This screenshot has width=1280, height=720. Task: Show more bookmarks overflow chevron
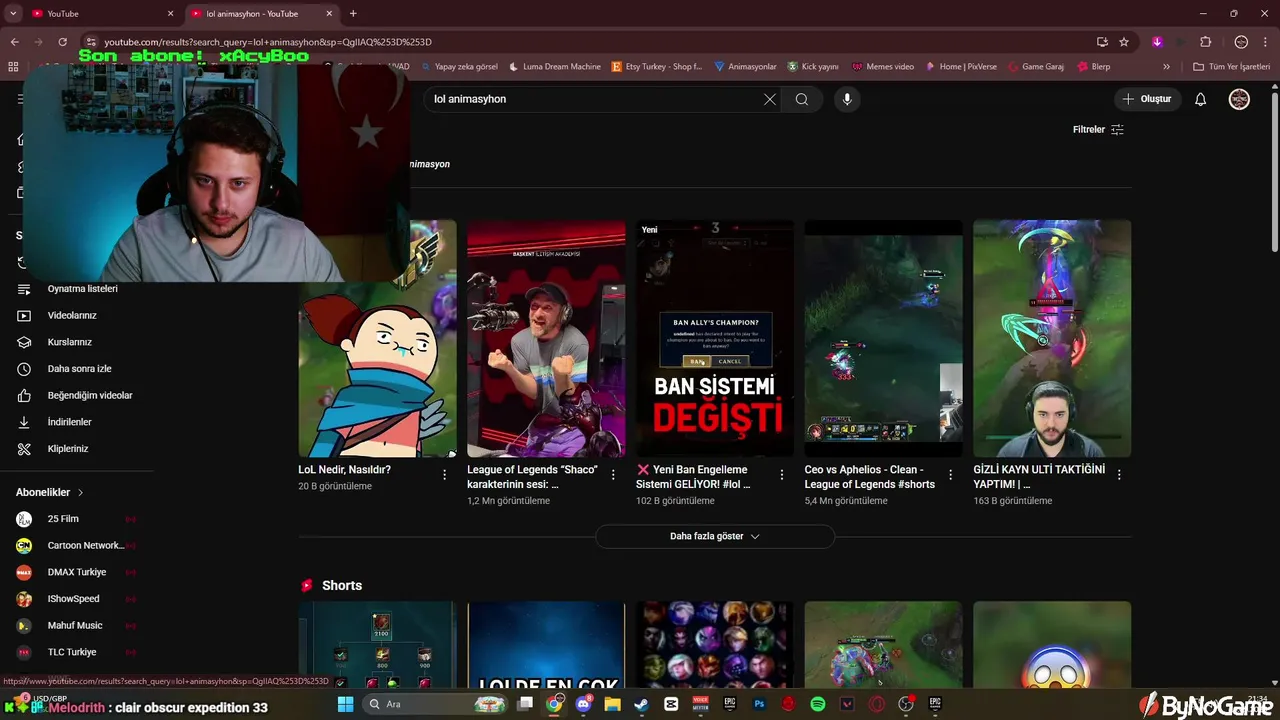(1166, 67)
